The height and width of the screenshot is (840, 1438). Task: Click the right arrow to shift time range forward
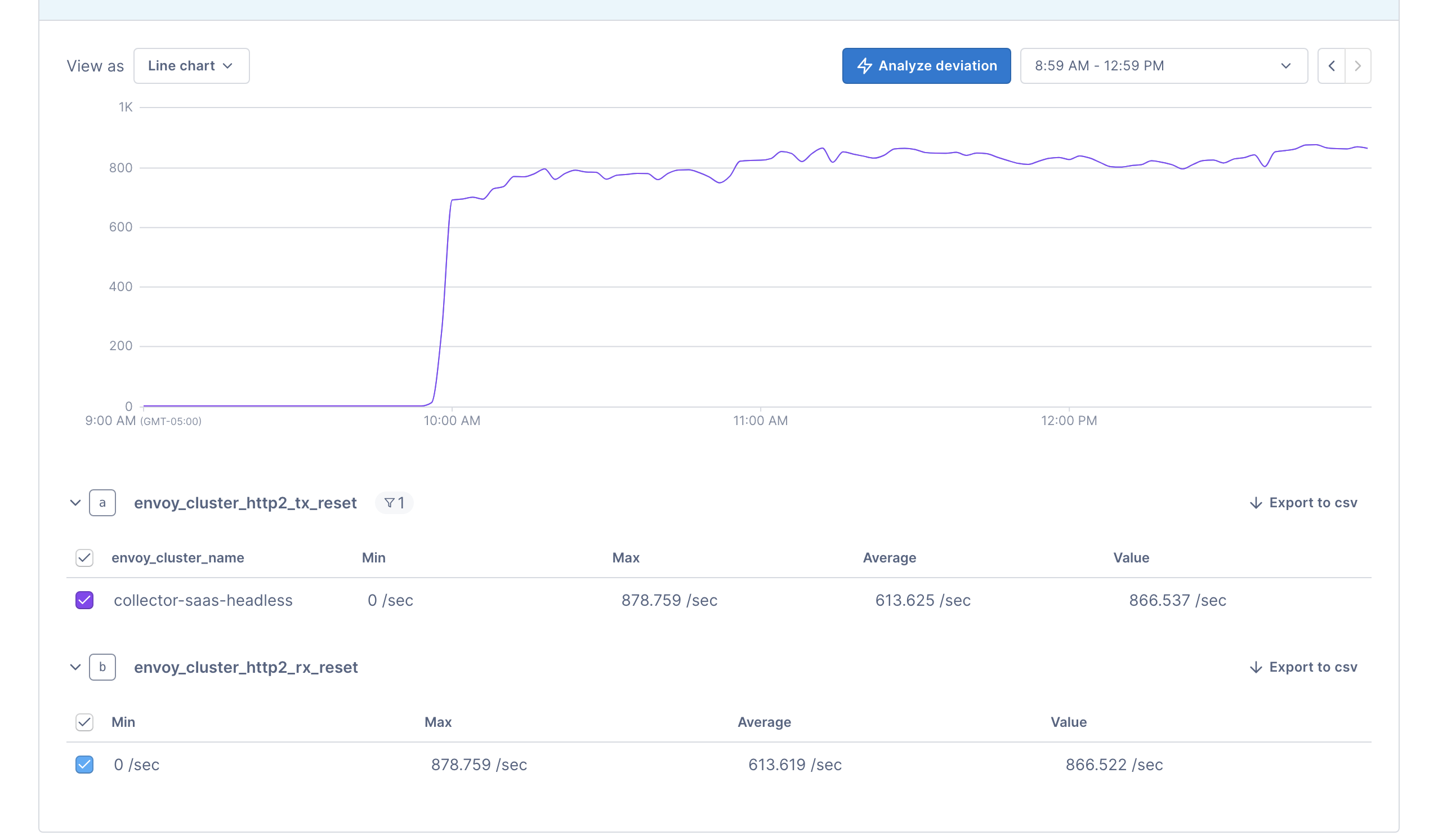coord(1357,66)
